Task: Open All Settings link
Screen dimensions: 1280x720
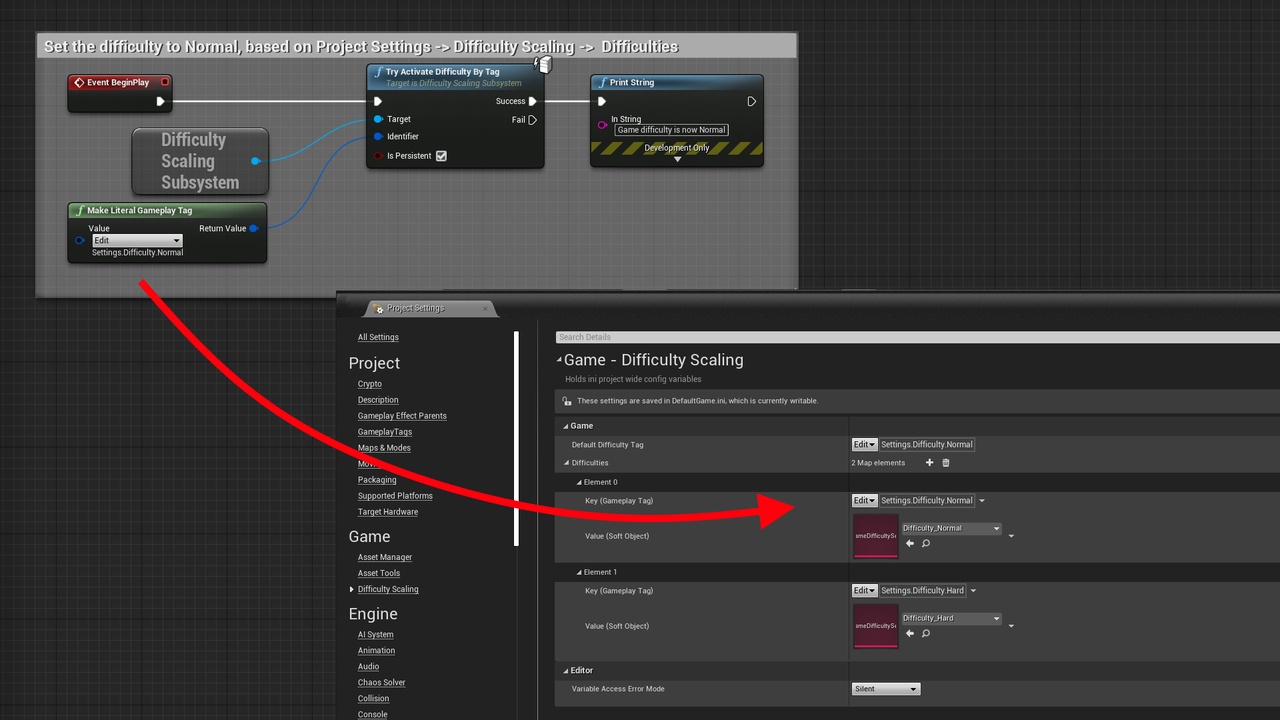Action: pyautogui.click(x=378, y=337)
